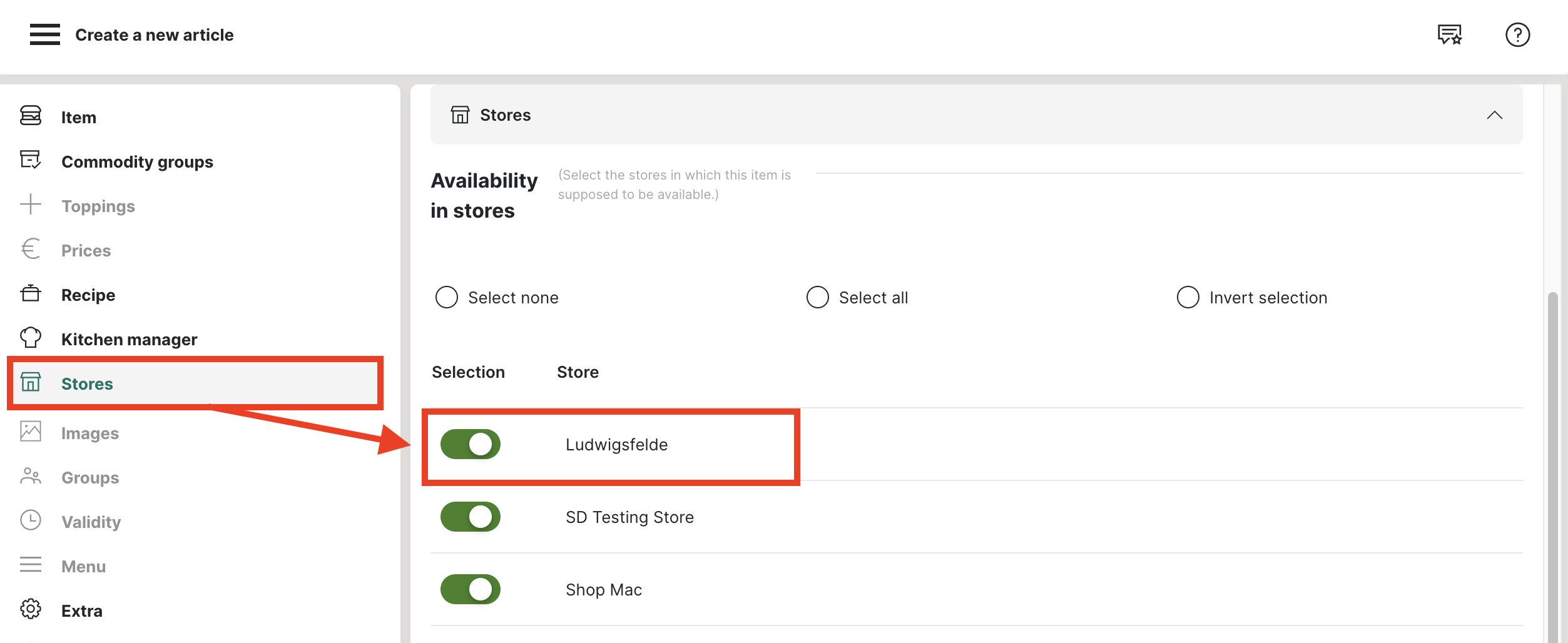Viewport: 1568px width, 643px height.
Task: Collapse the Stores section chevron
Action: point(1494,115)
